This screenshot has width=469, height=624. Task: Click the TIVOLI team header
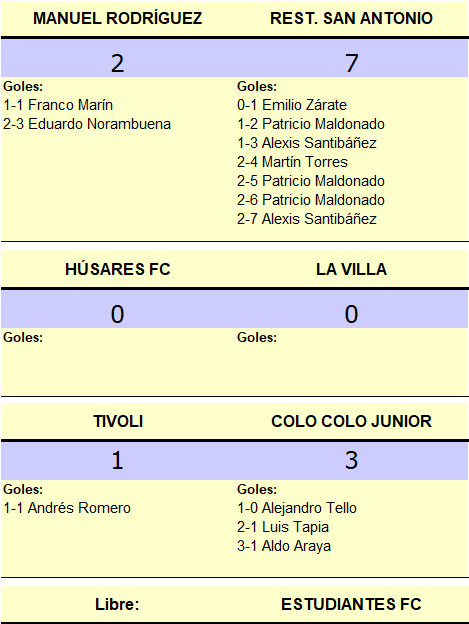(x=118, y=421)
